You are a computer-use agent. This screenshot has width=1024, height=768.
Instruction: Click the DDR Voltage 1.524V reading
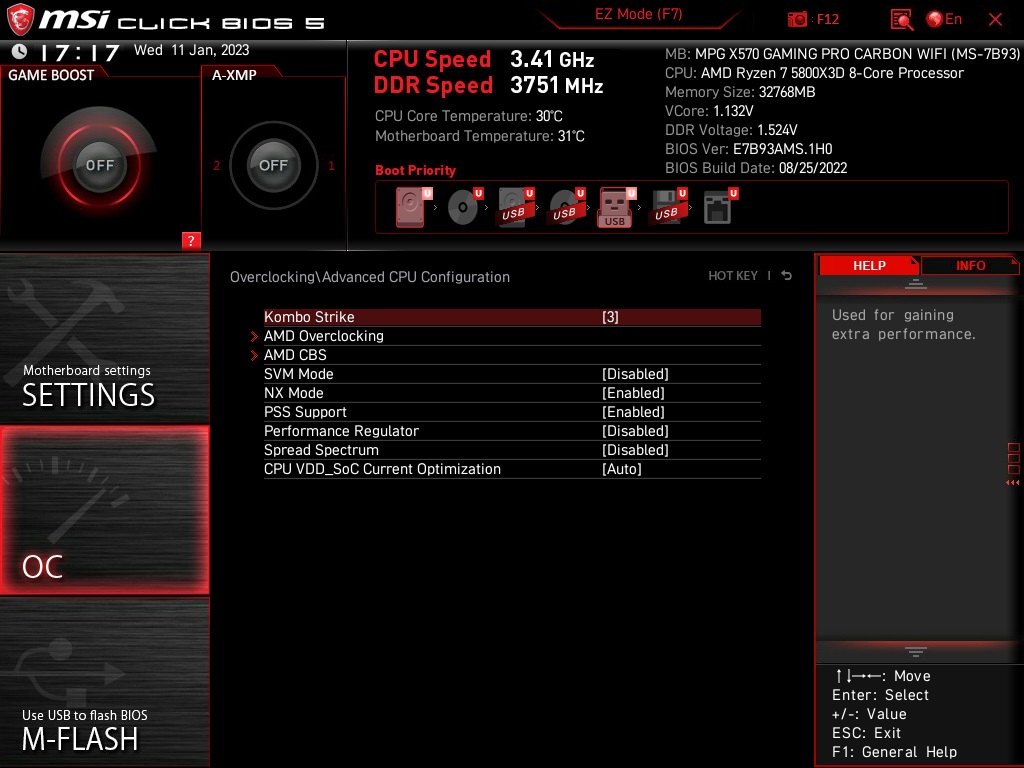coord(731,130)
